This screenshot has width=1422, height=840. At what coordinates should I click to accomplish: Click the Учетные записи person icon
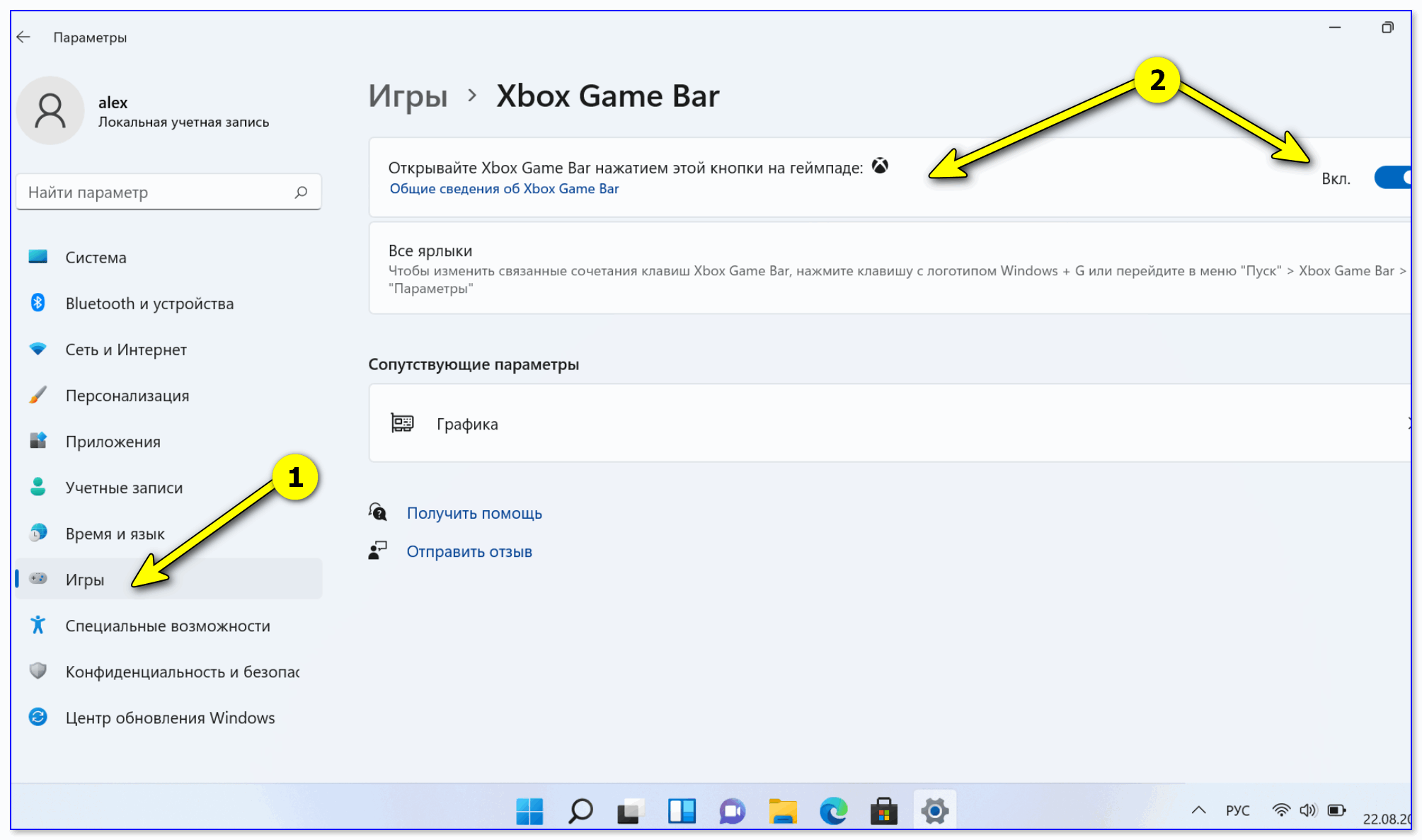coord(38,486)
